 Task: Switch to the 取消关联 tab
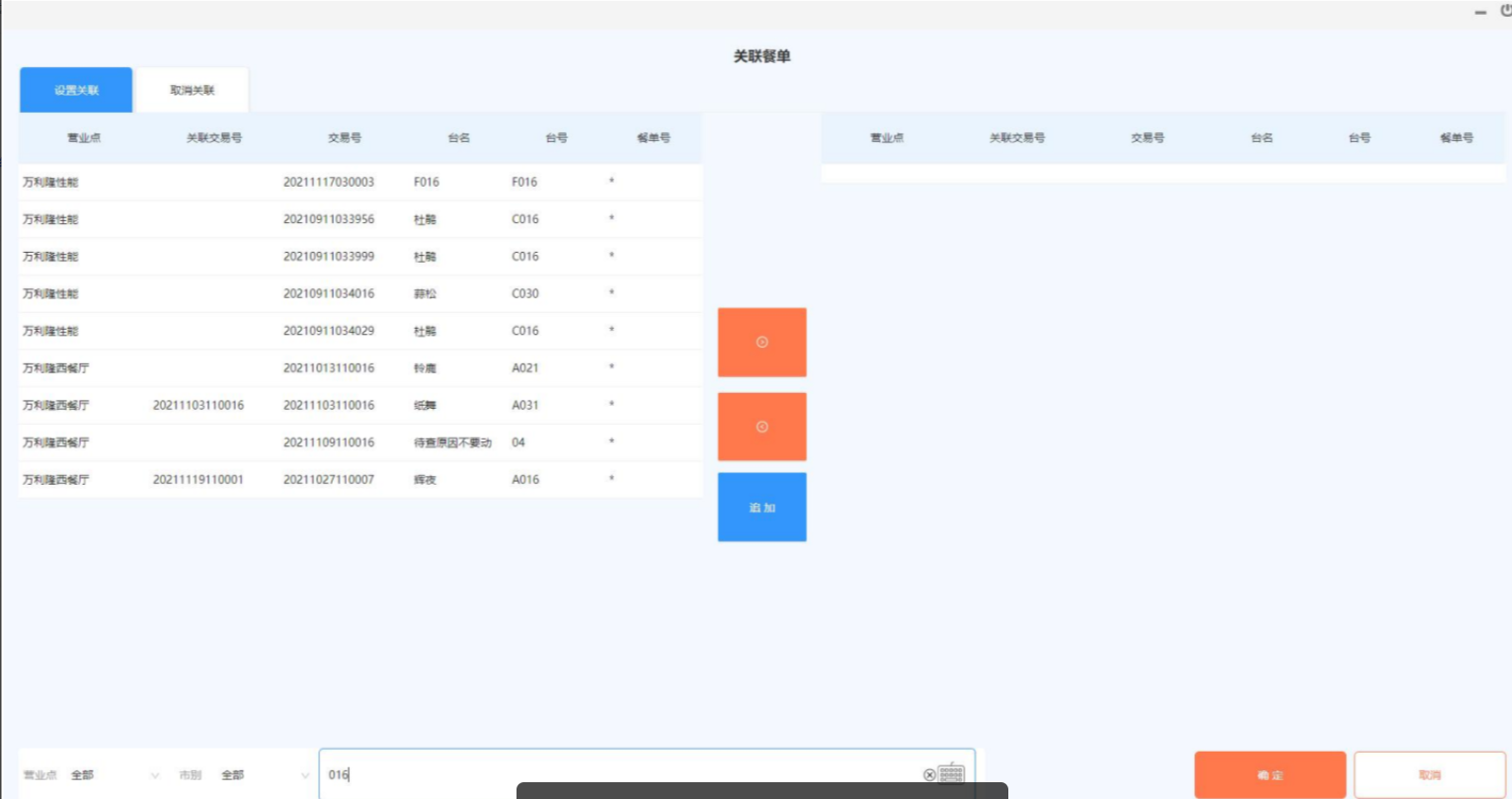(x=192, y=91)
